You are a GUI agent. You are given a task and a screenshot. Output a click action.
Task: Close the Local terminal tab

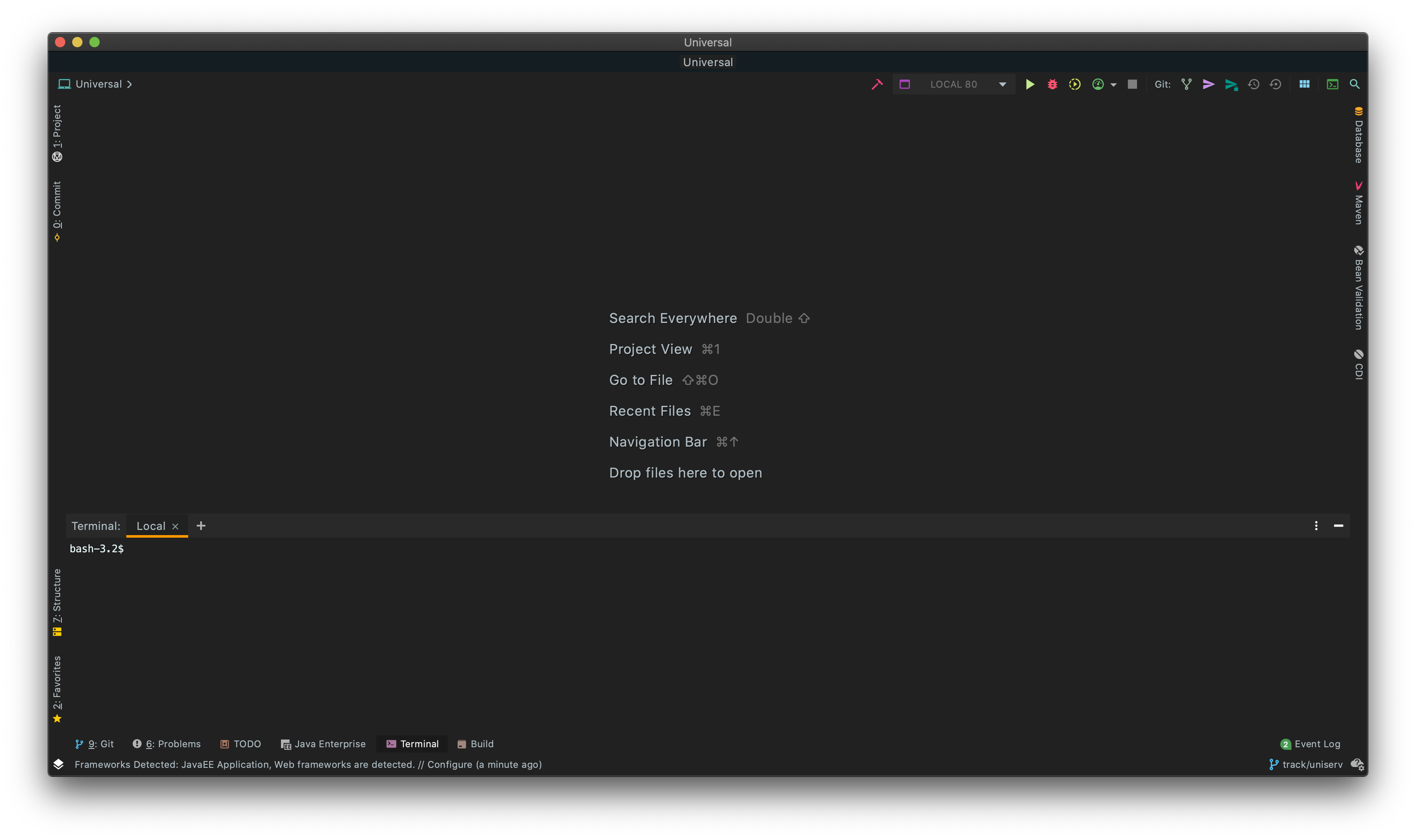pyautogui.click(x=176, y=527)
